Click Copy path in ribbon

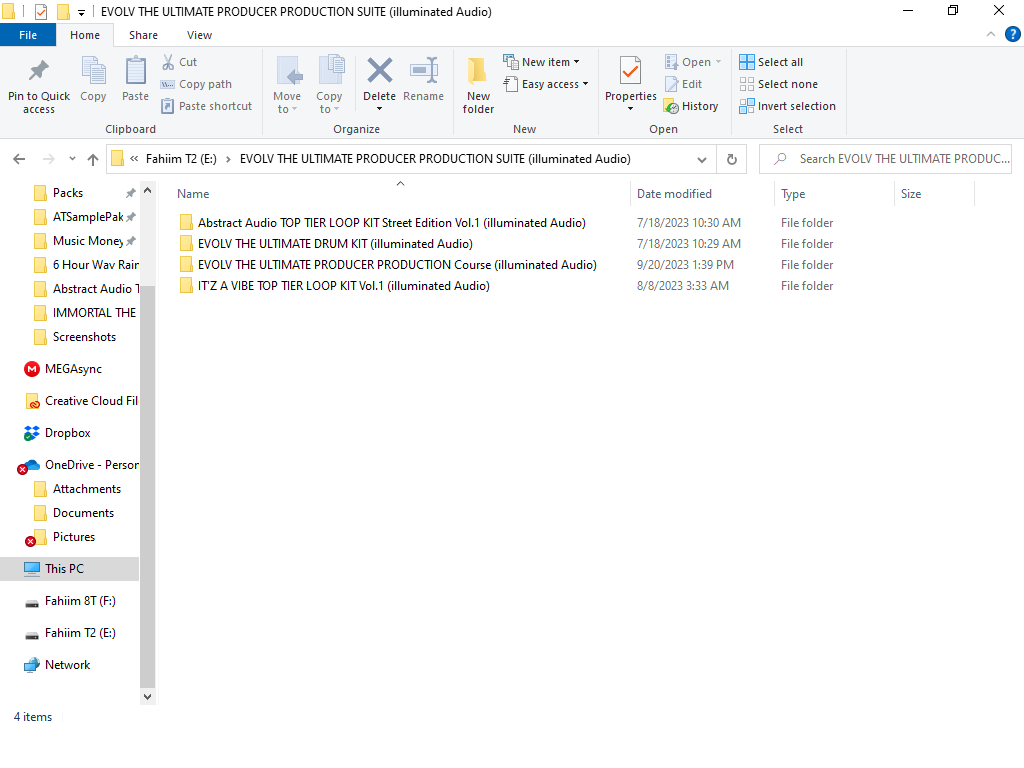[x=197, y=84]
